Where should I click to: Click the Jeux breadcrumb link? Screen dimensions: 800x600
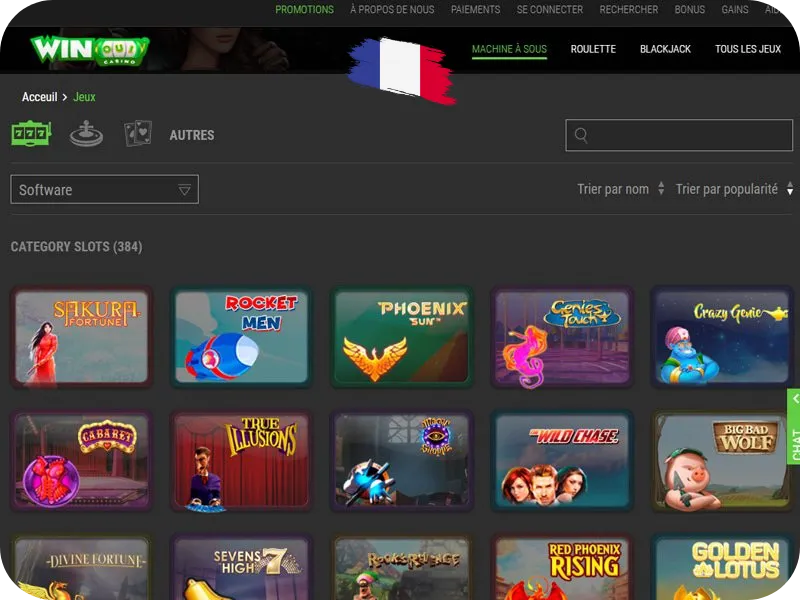click(x=84, y=97)
